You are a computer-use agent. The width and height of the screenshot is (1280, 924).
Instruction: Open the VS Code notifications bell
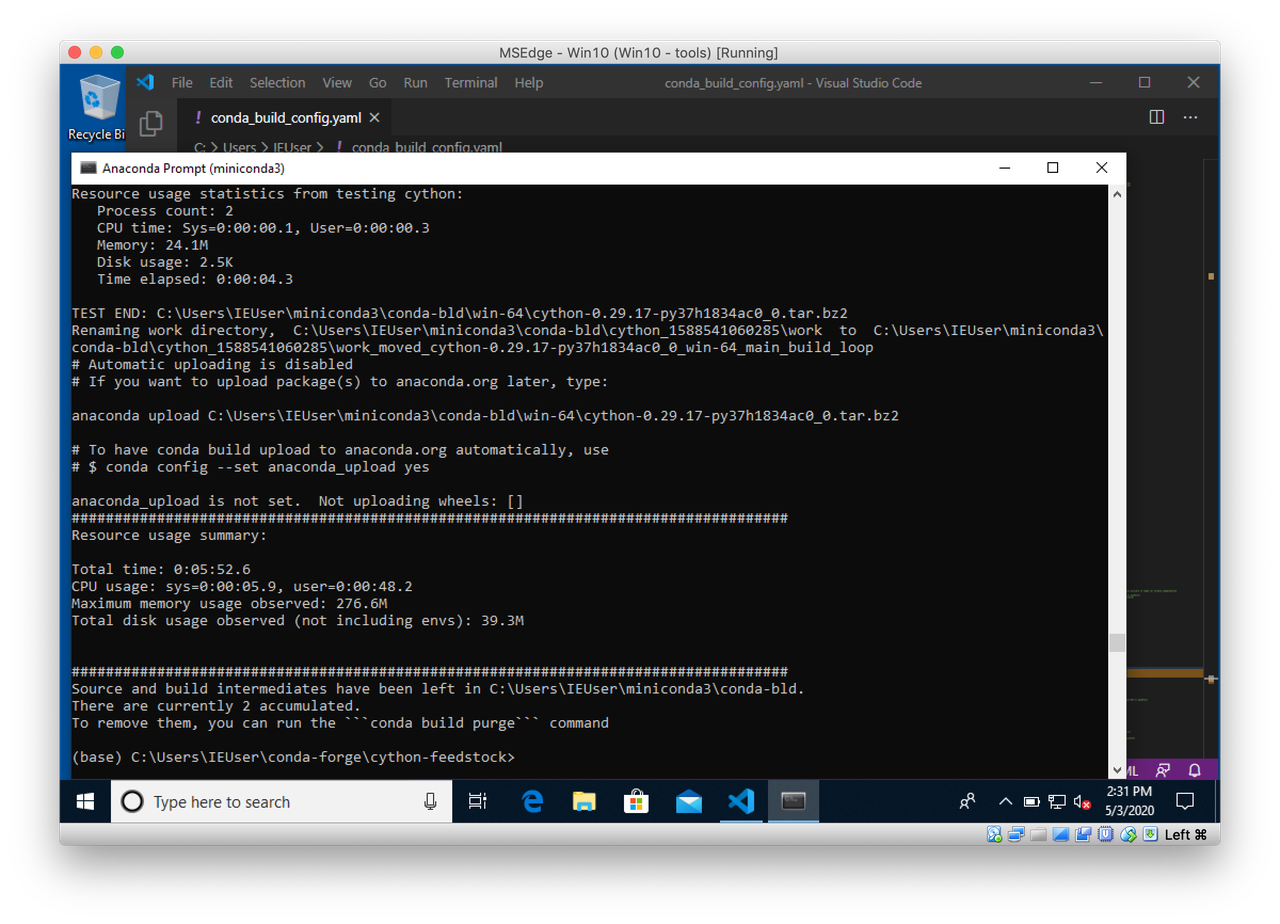click(x=1194, y=771)
